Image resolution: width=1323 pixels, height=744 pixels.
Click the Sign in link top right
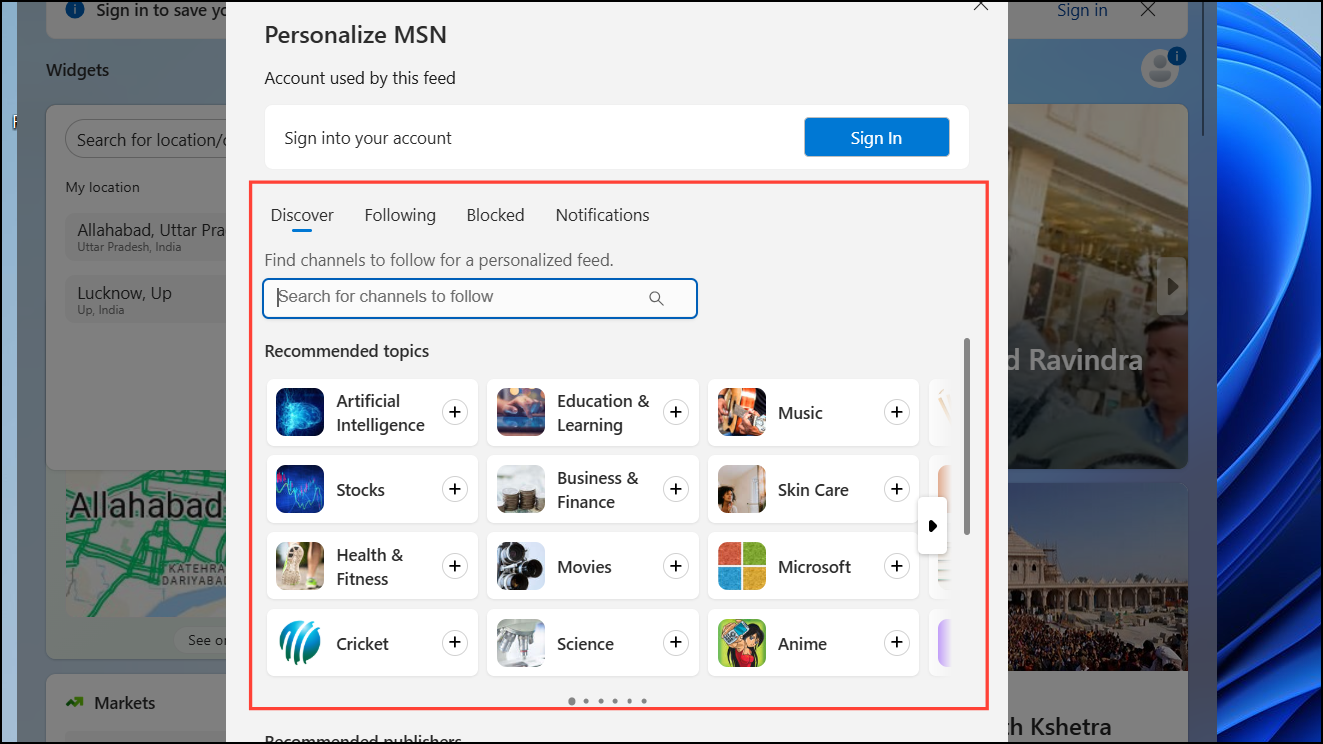(1081, 10)
